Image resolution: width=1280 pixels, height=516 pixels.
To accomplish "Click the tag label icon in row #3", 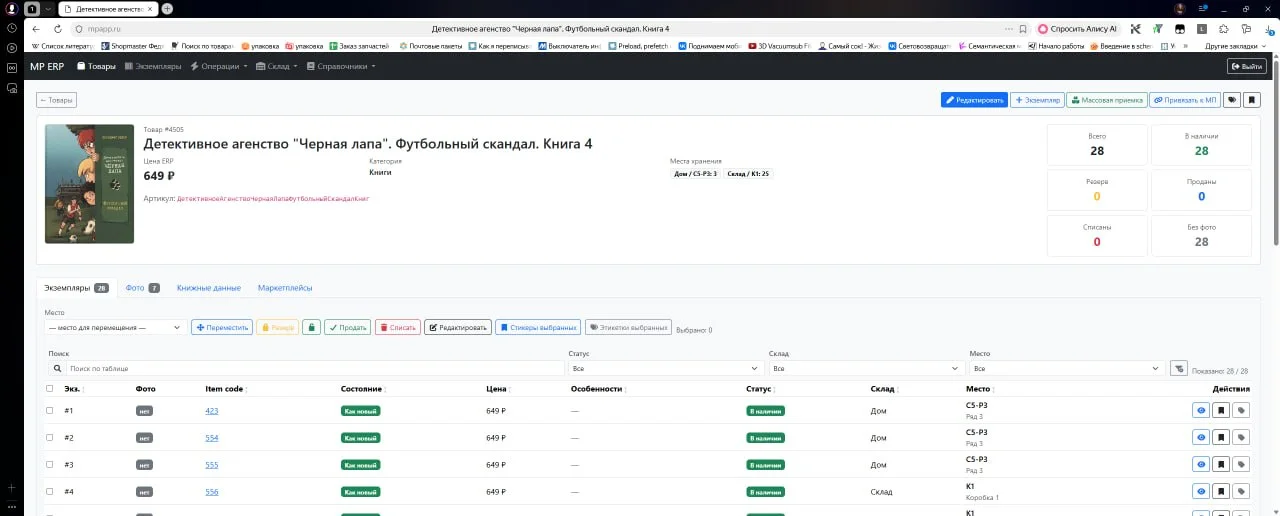I will point(1241,464).
